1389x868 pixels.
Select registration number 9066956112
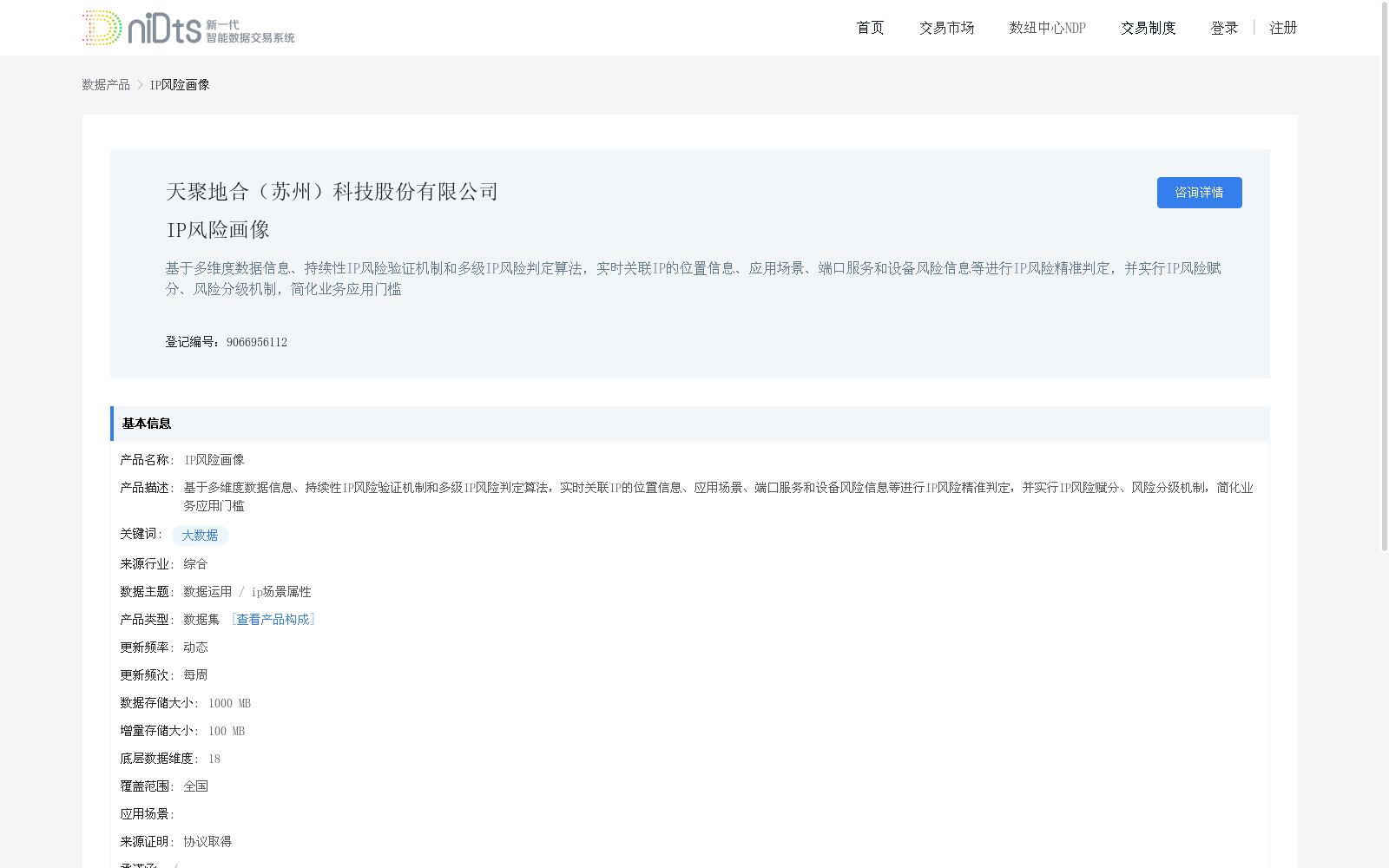[257, 342]
